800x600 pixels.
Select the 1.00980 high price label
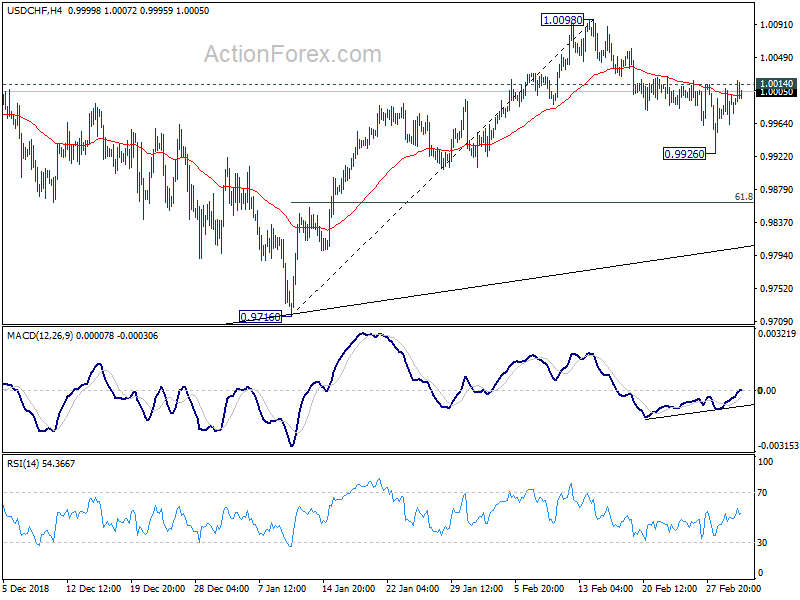pos(562,20)
